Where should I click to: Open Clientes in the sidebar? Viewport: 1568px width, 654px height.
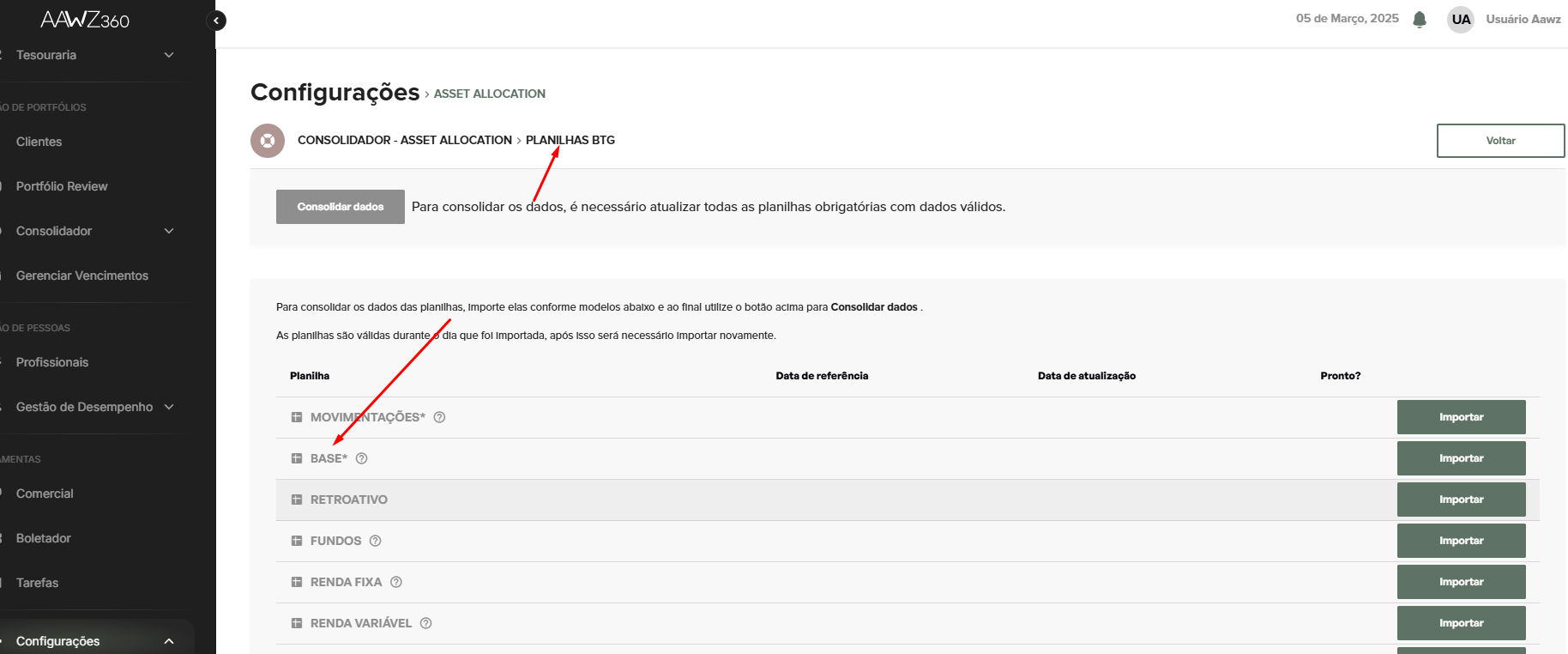pos(39,142)
